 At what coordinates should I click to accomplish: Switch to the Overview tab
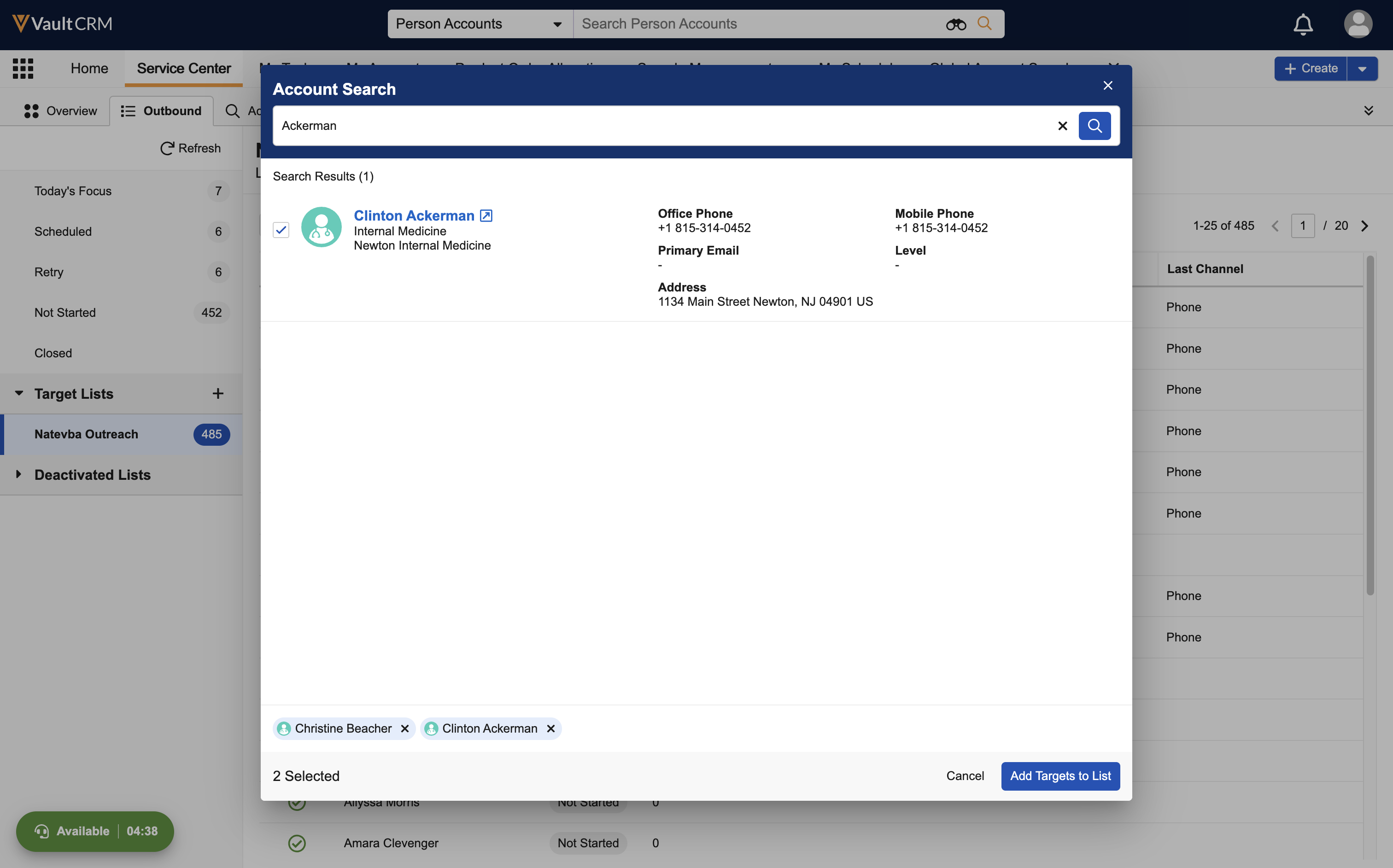[x=60, y=111]
